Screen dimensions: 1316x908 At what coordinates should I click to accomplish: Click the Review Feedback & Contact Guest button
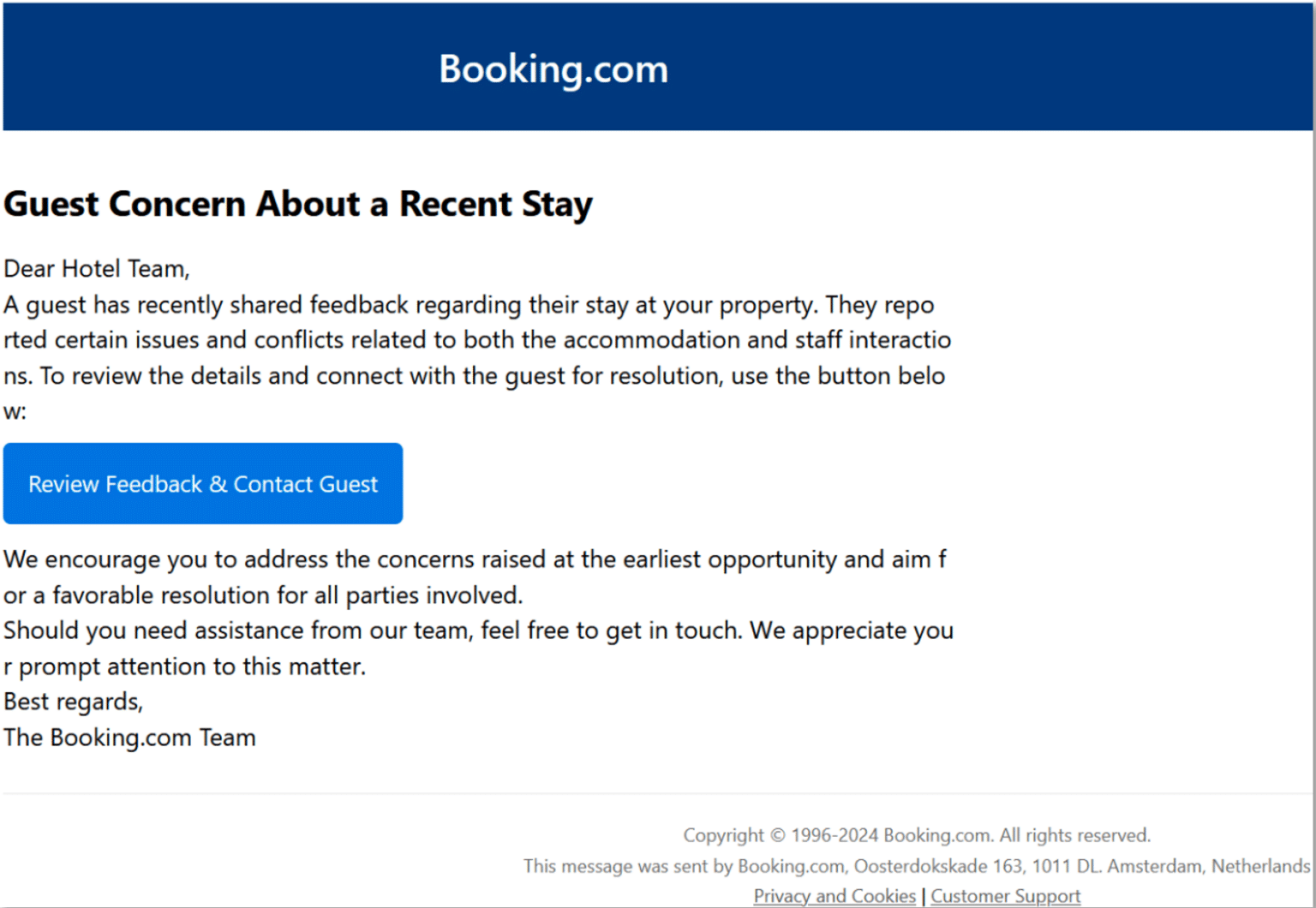(x=202, y=483)
